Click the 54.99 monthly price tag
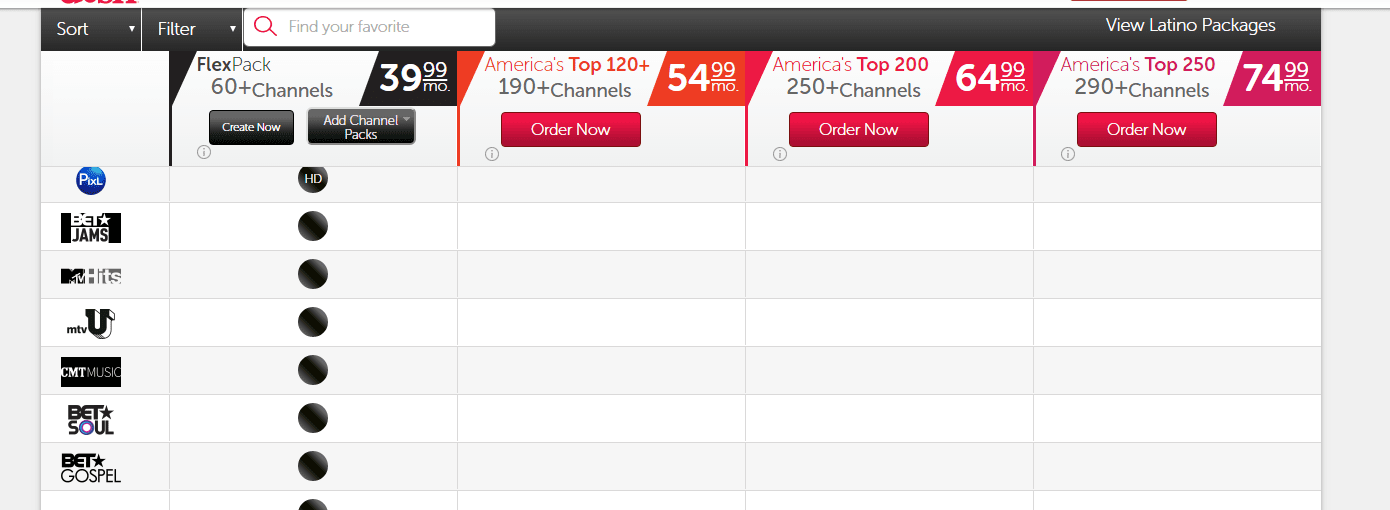Screen dimensions: 1390x510 click(702, 77)
